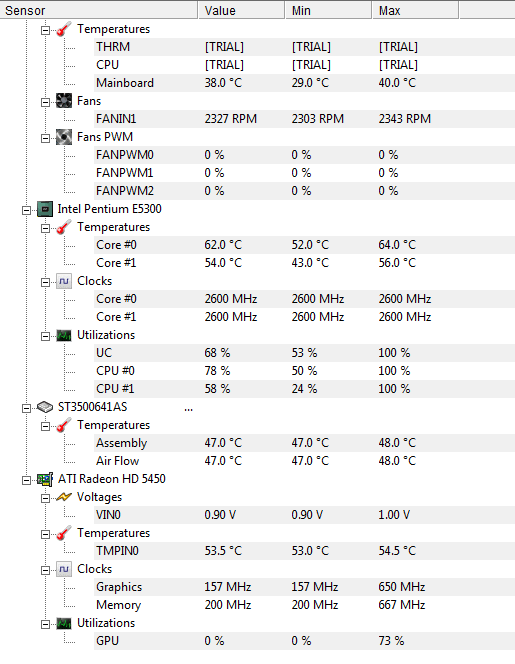Screen dimensions: 515x664
Task: Click the Max column header
Action: (x=415, y=10)
